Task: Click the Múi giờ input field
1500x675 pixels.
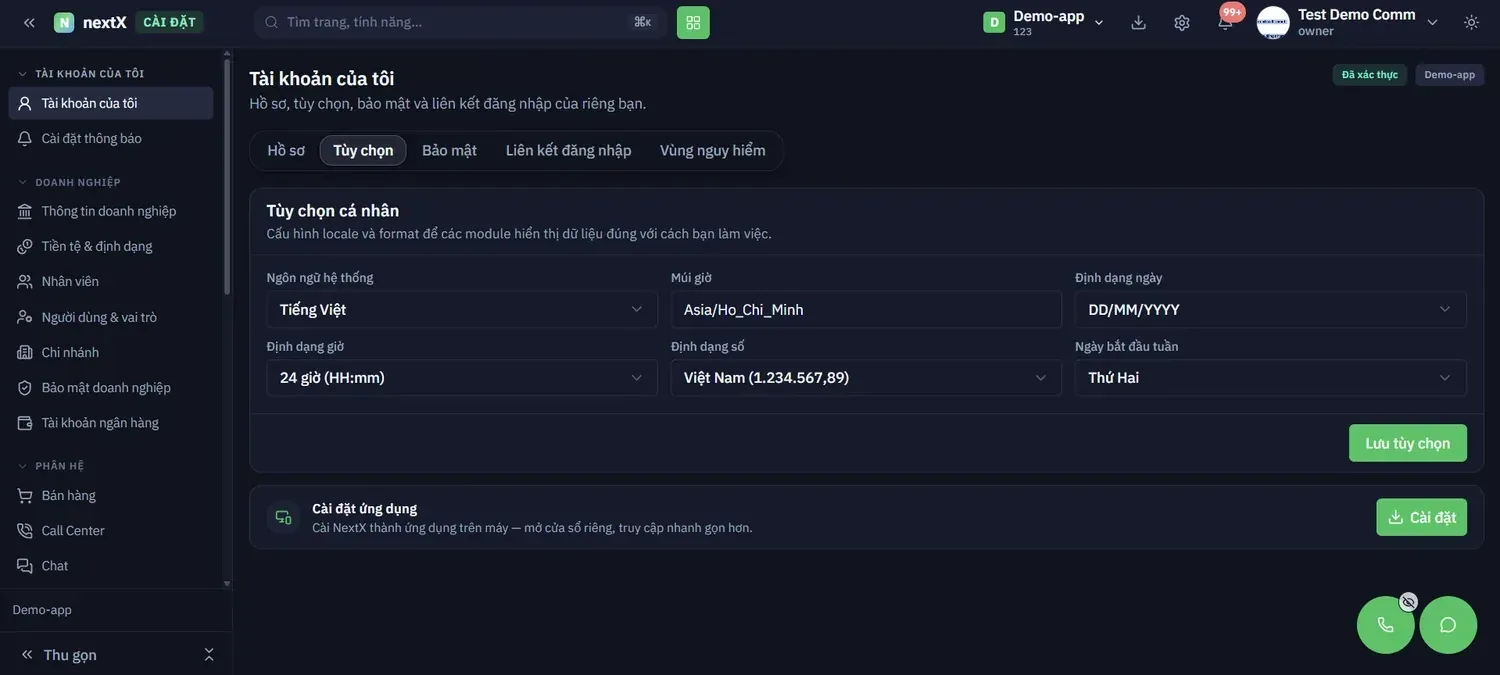Action: click(x=866, y=309)
